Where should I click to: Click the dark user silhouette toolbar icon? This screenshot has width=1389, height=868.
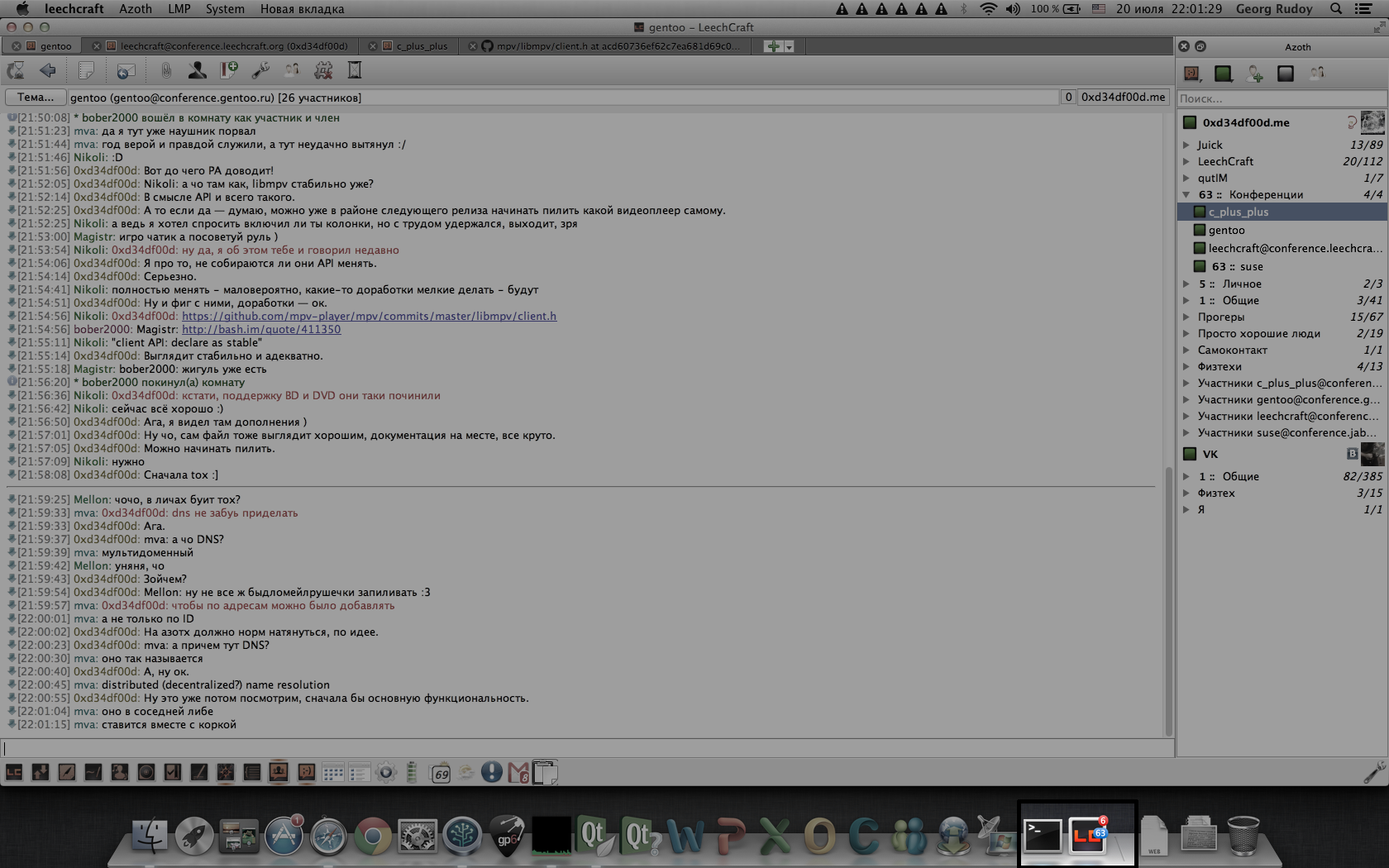point(197,71)
